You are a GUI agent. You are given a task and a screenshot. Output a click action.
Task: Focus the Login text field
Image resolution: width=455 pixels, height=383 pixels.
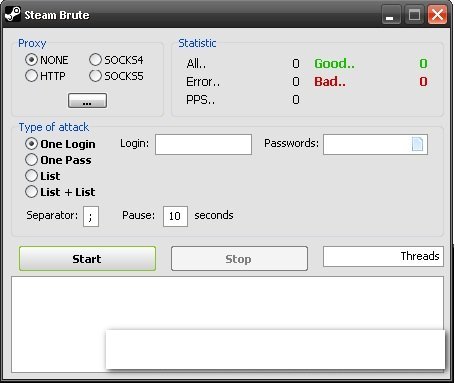[x=203, y=144]
